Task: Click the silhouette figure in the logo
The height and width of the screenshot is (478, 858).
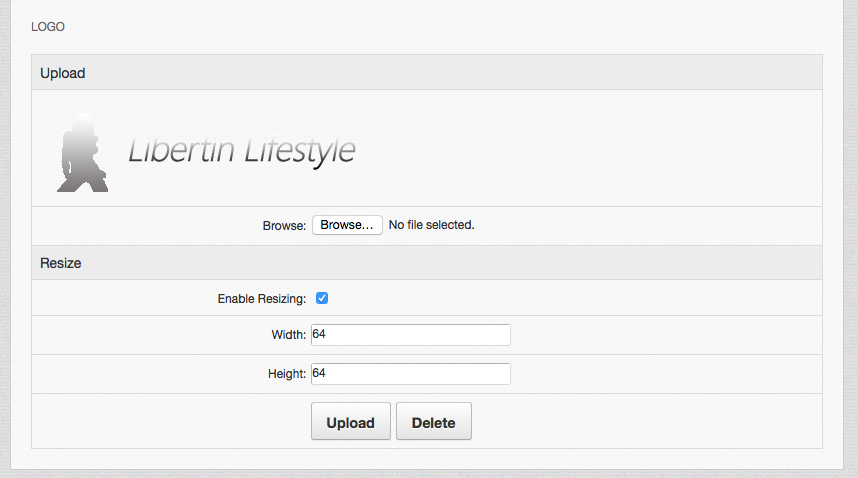Action: pyautogui.click(x=82, y=153)
